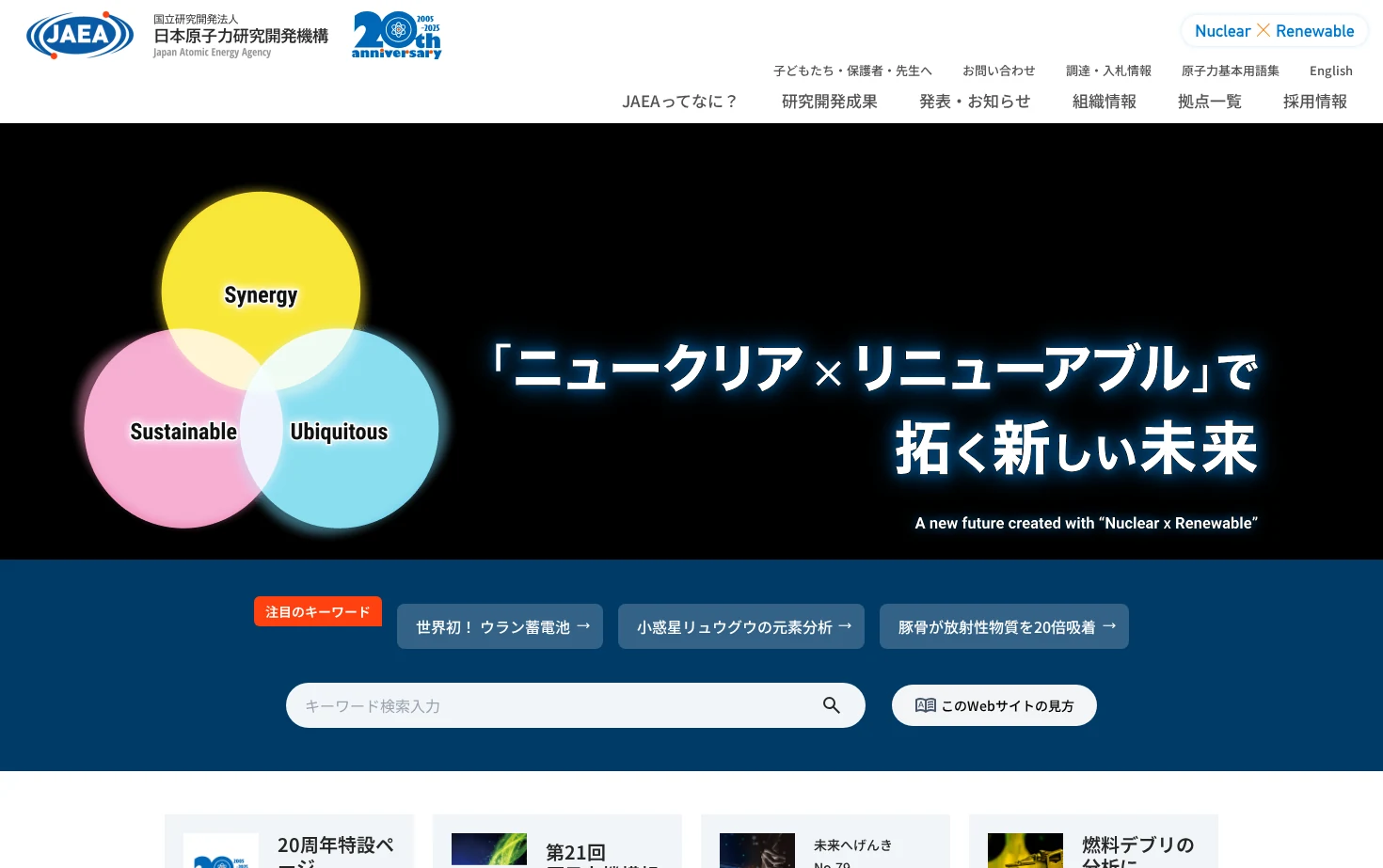
Task: Open 拠点一覧 menu
Action: 1210,102
